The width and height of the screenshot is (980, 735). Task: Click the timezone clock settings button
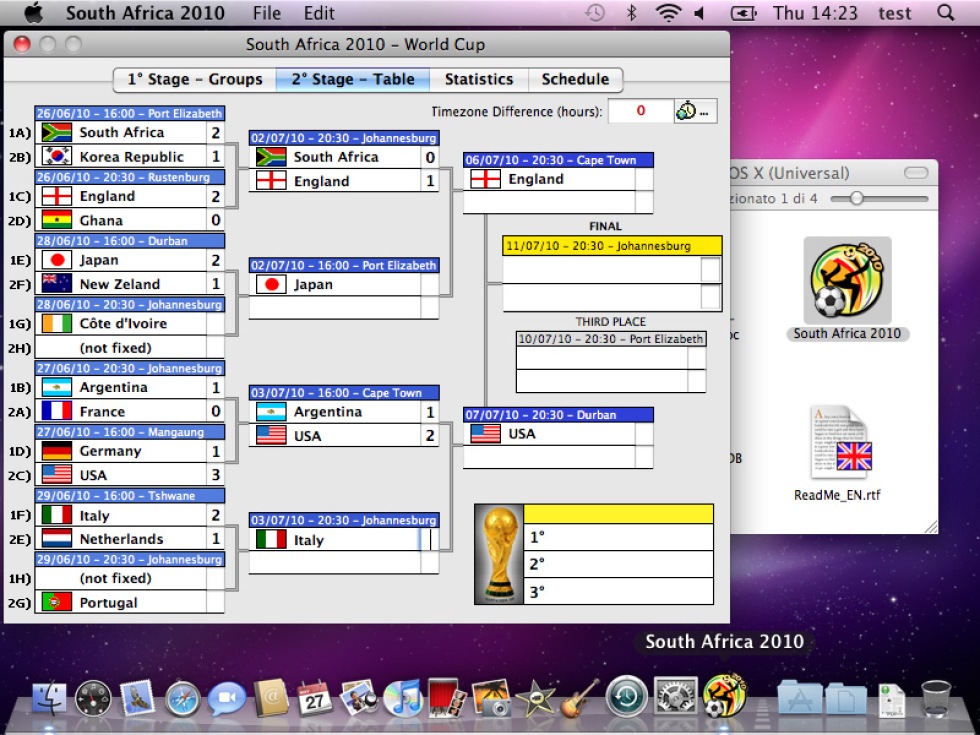pos(695,111)
